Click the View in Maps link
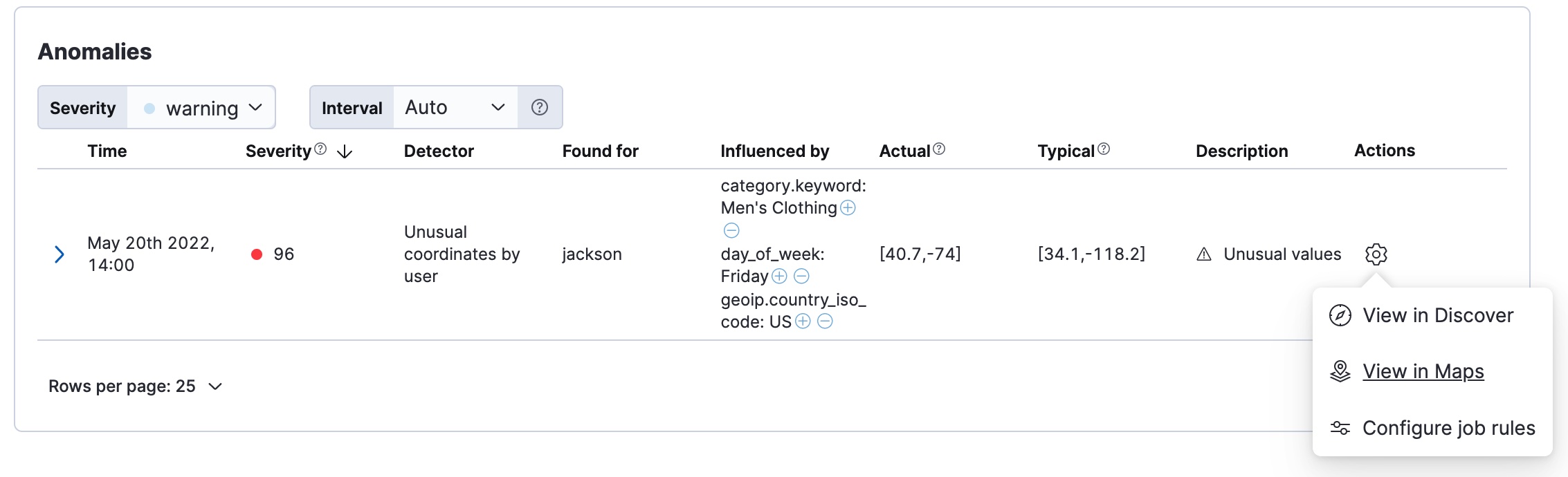This screenshot has width=1568, height=477. point(1423,371)
